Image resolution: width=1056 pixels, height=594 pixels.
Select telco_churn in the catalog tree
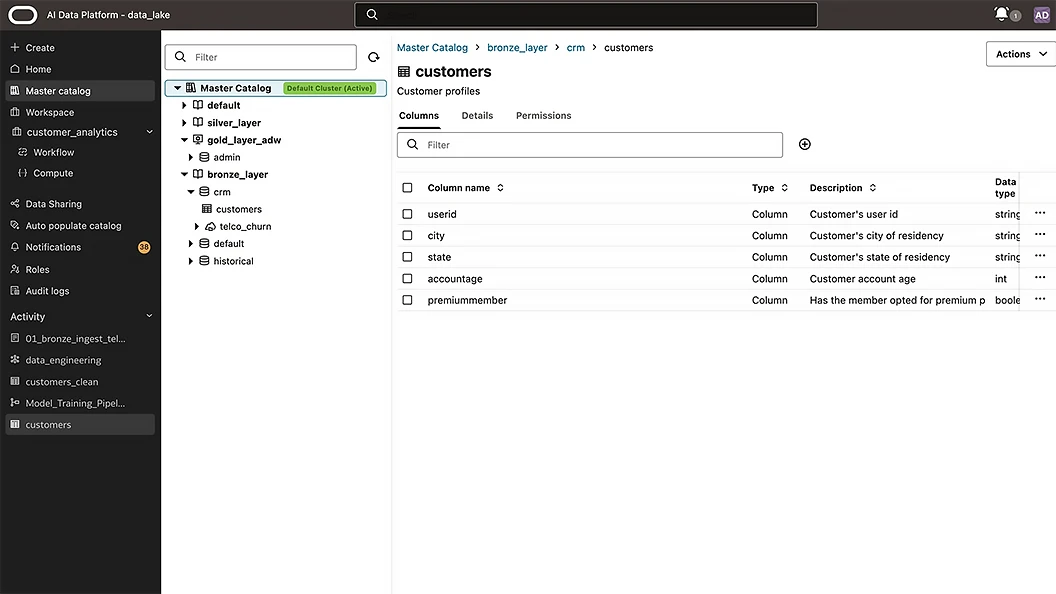tap(245, 227)
